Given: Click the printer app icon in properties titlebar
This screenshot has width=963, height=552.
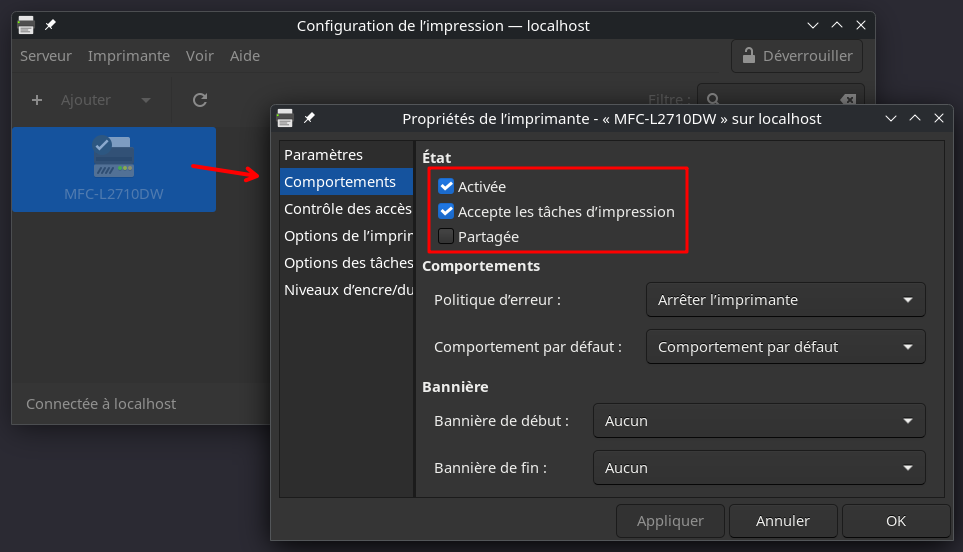Looking at the screenshot, I should (285, 118).
